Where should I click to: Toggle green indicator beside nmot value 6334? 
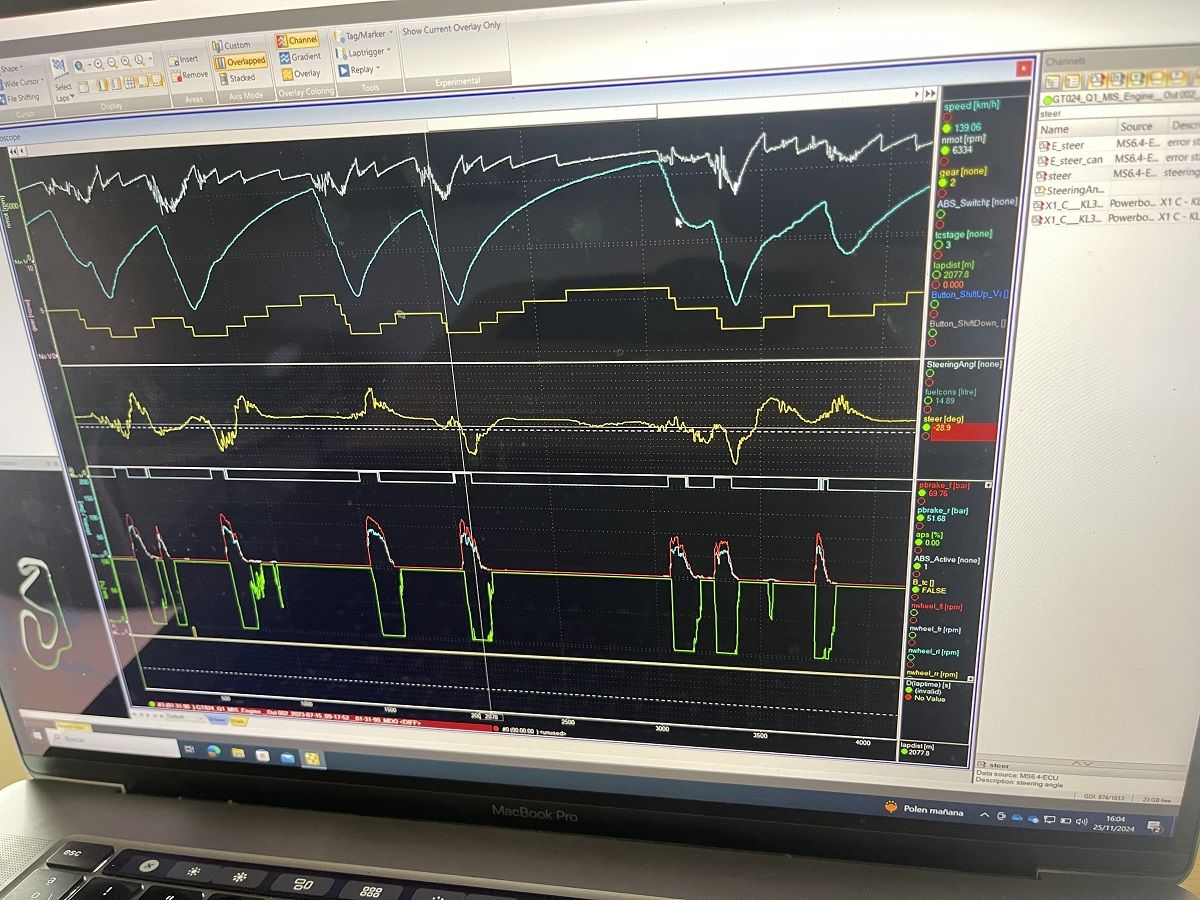[x=946, y=150]
